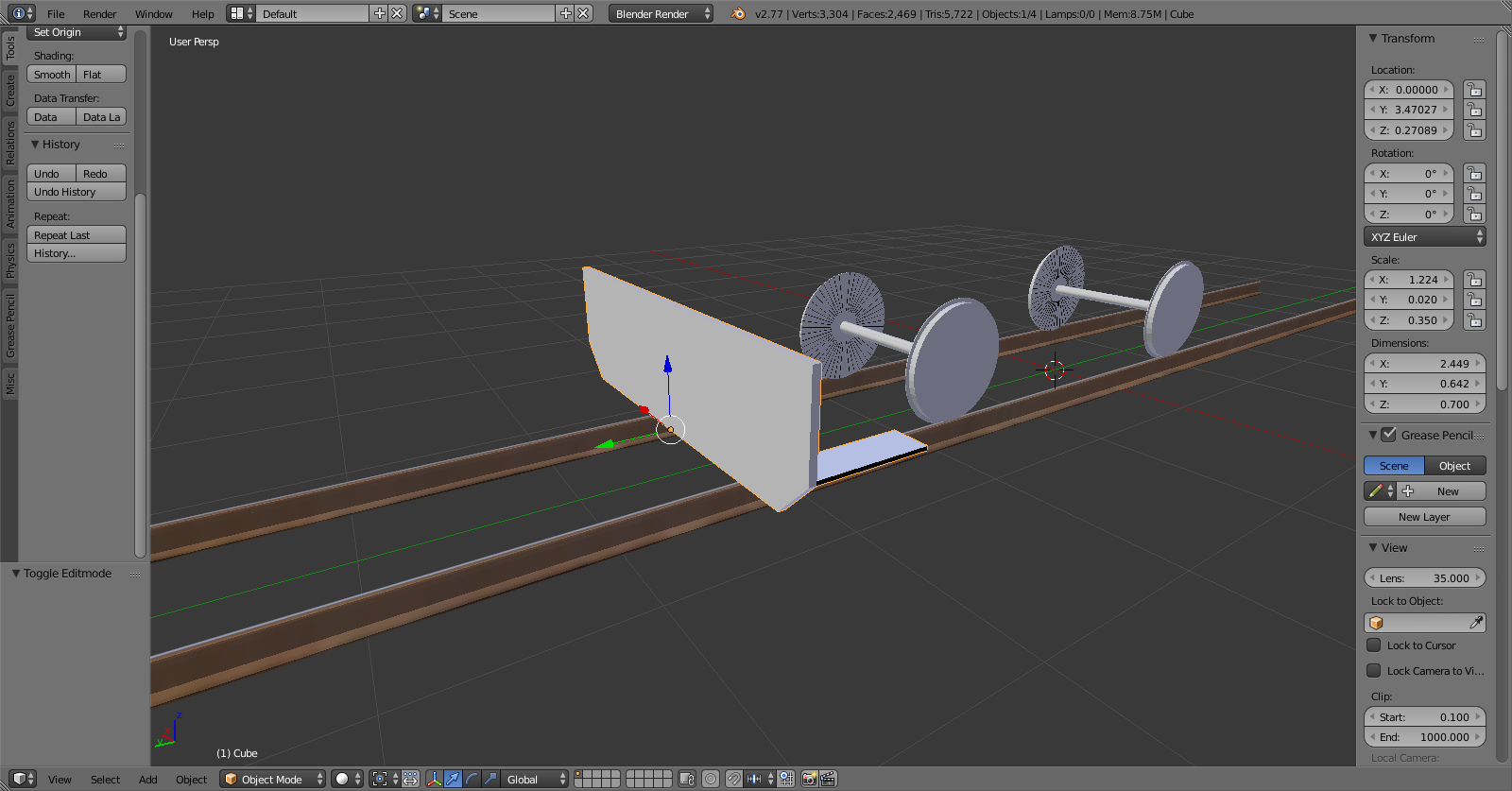The width and height of the screenshot is (1512, 791).
Task: Enable Lock Camera to View checkbox
Action: click(x=1374, y=671)
